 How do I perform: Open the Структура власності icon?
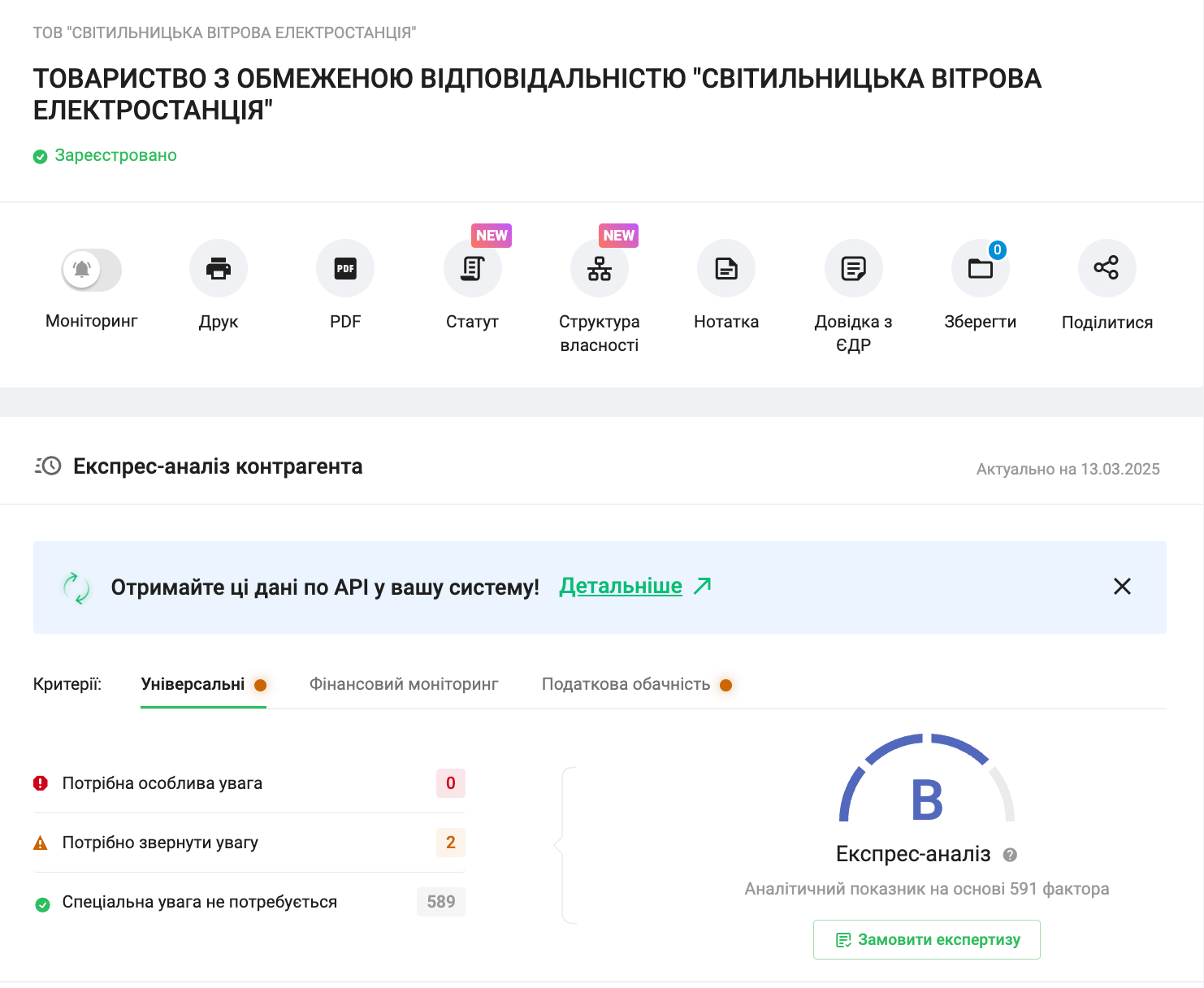point(600,268)
